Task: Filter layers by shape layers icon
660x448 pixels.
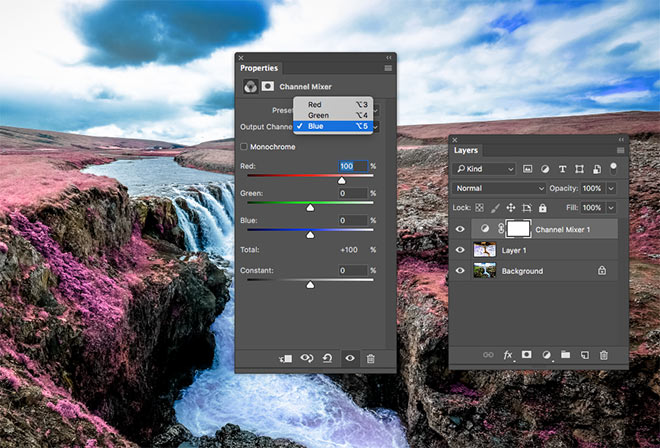Action: pos(580,169)
